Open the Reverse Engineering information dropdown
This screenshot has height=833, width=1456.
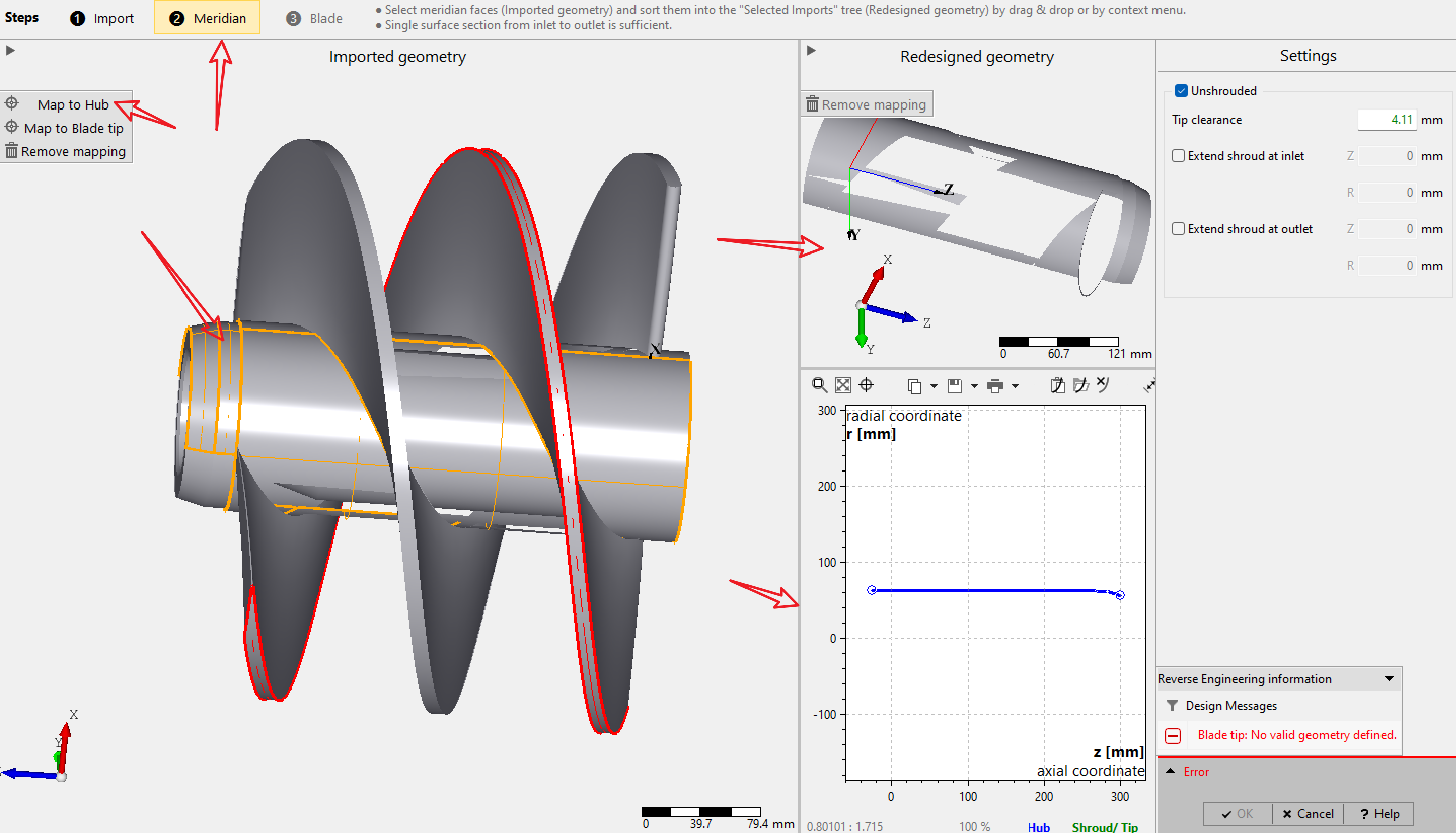(1389, 679)
